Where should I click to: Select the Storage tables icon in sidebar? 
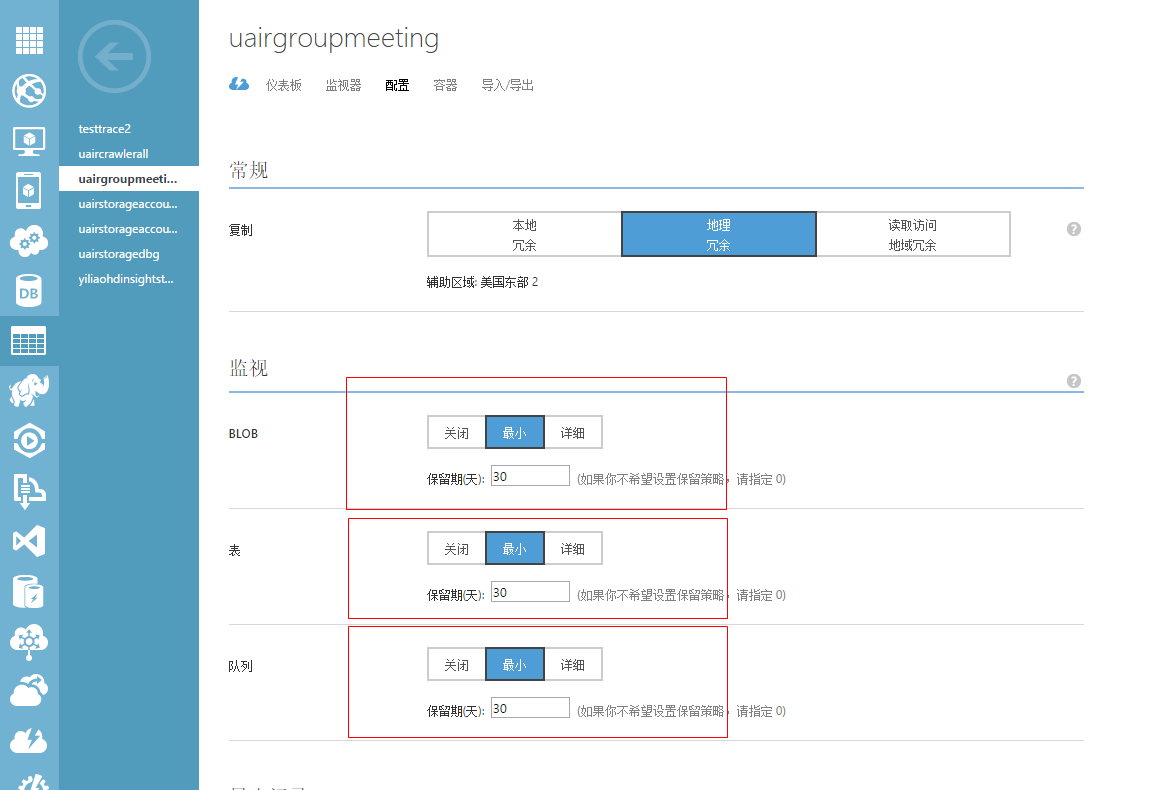coord(29,340)
